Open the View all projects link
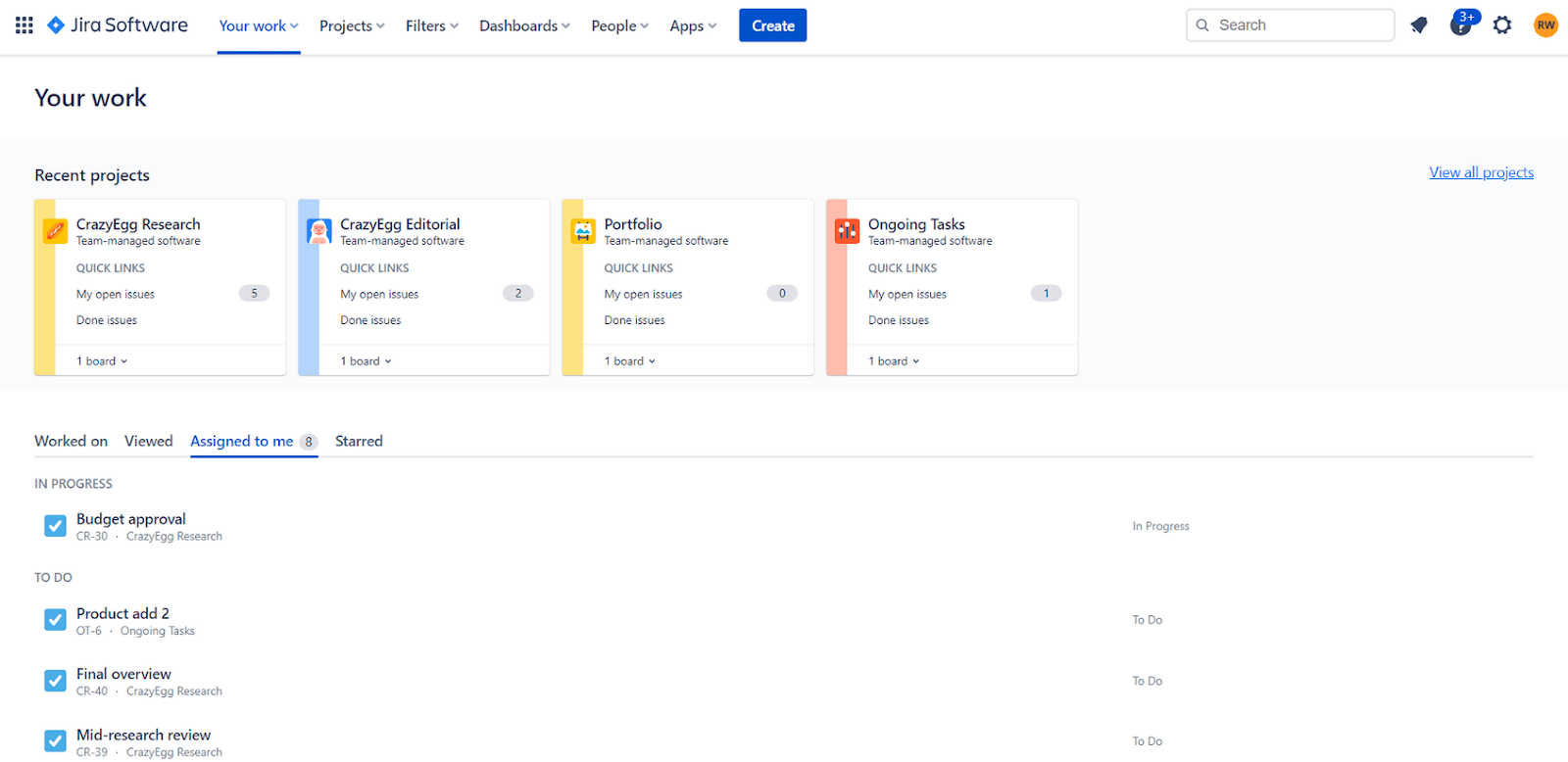 tap(1481, 172)
